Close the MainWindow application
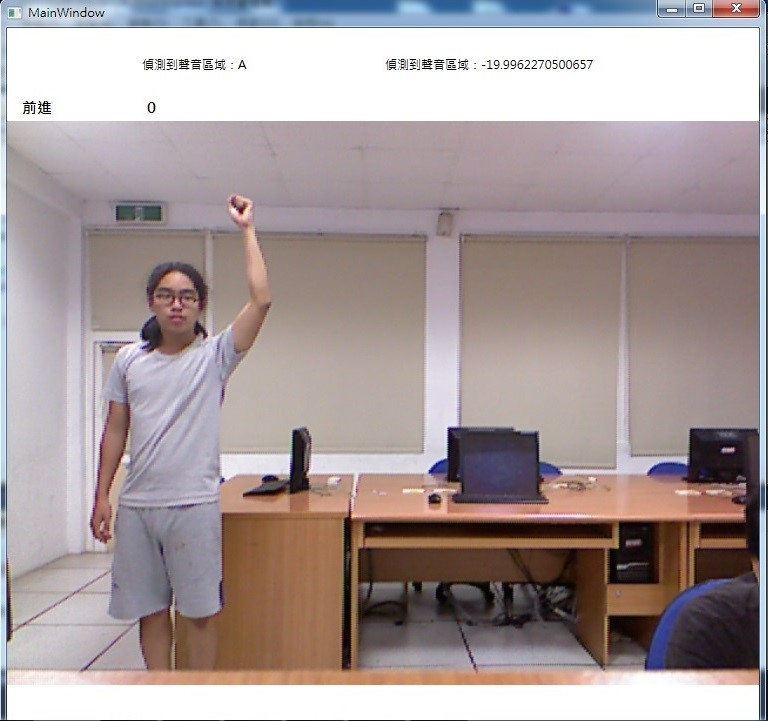Screen dimensions: 768x721 tap(737, 9)
